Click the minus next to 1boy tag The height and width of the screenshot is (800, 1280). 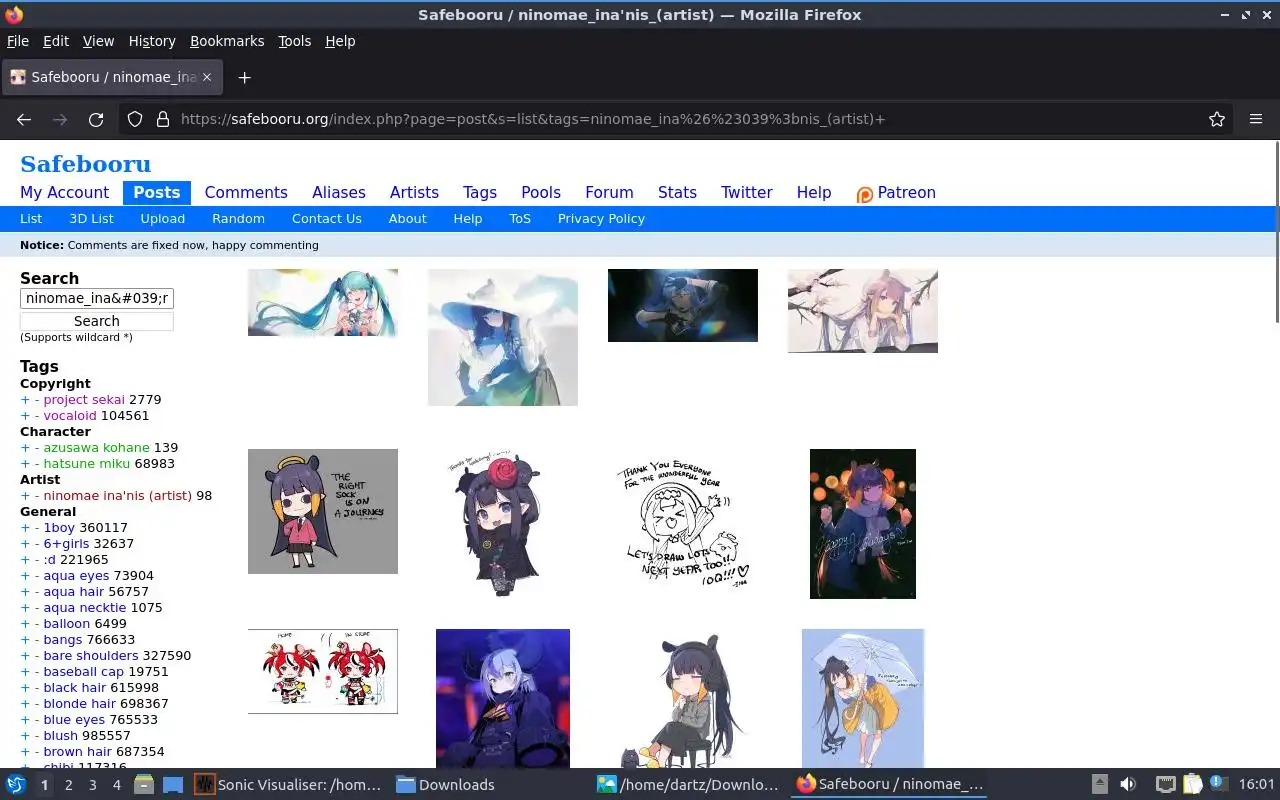pyautogui.click(x=37, y=527)
